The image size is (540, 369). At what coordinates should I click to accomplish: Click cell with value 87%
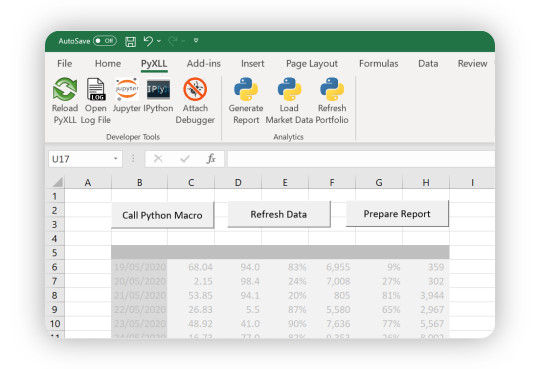[285, 309]
